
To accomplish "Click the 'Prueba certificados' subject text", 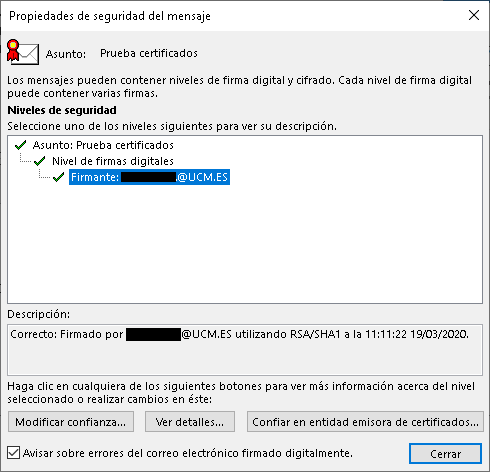I will 149,53.
